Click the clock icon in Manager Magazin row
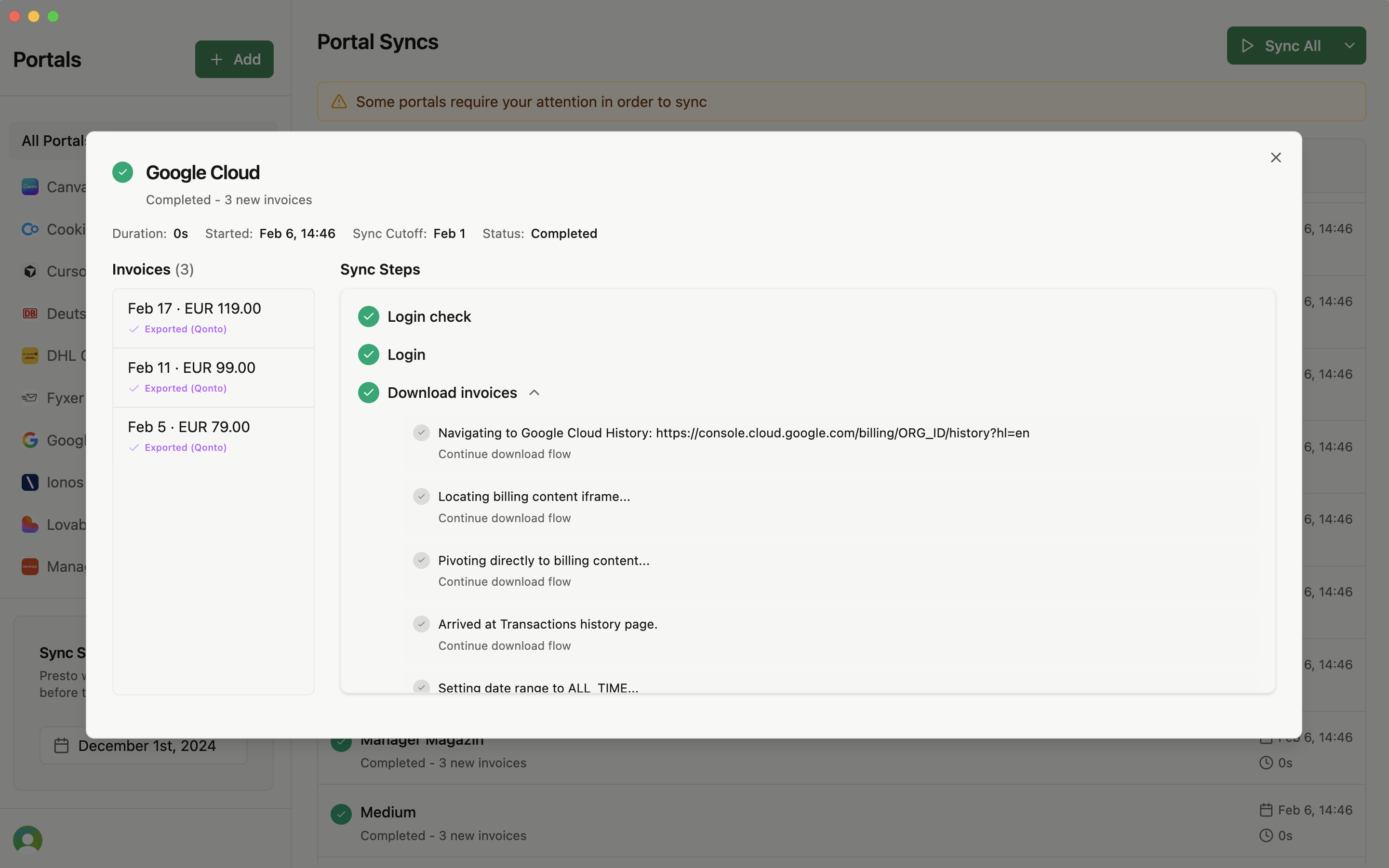The image size is (1389, 868). point(1266,763)
